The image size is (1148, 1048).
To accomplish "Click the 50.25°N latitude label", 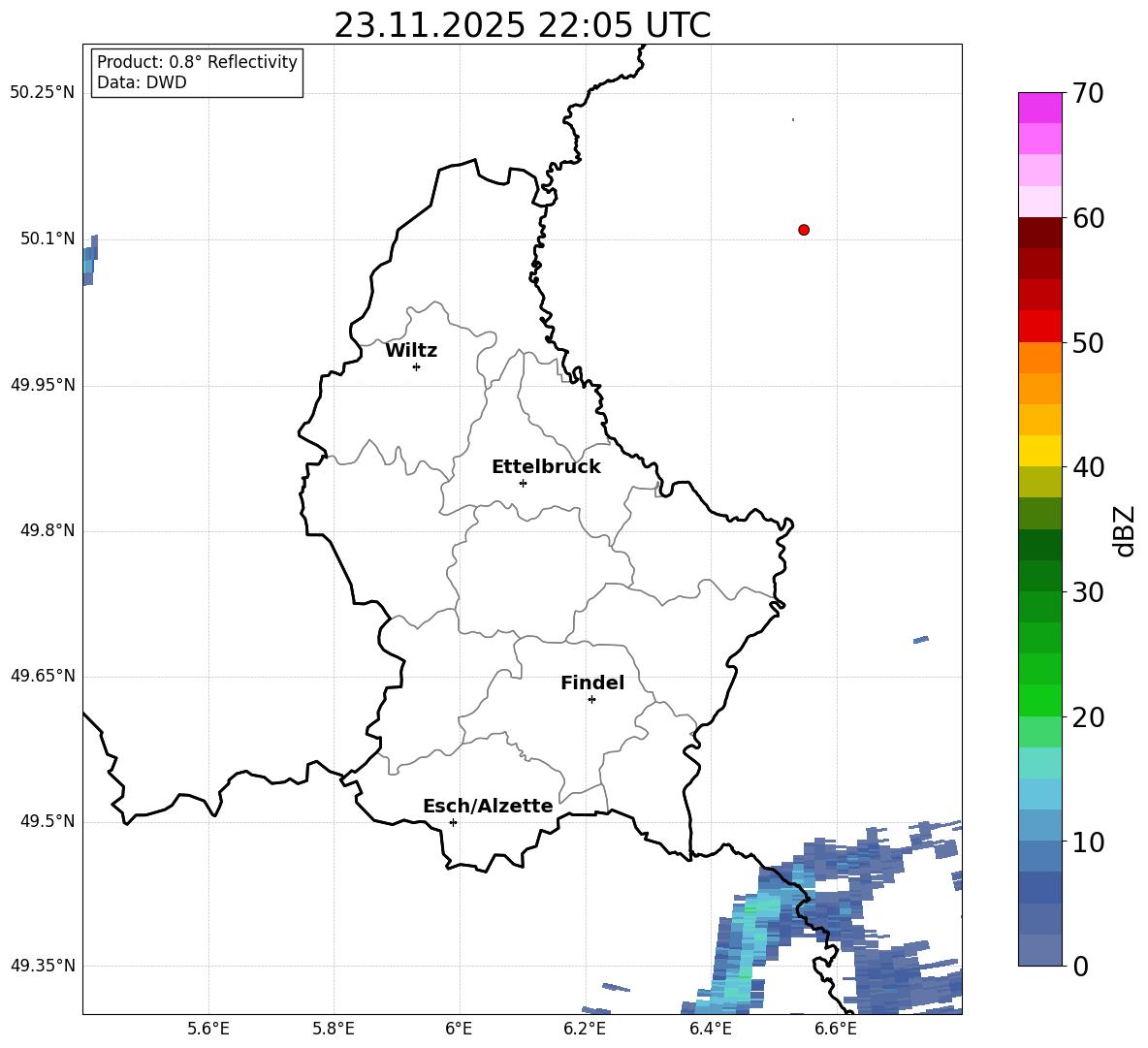I will tap(43, 93).
